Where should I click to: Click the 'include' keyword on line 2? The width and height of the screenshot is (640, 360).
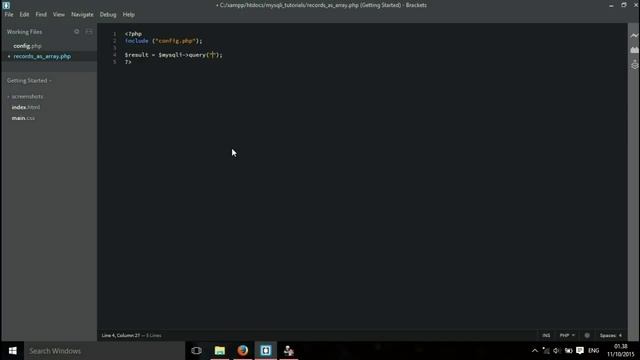pos(137,41)
